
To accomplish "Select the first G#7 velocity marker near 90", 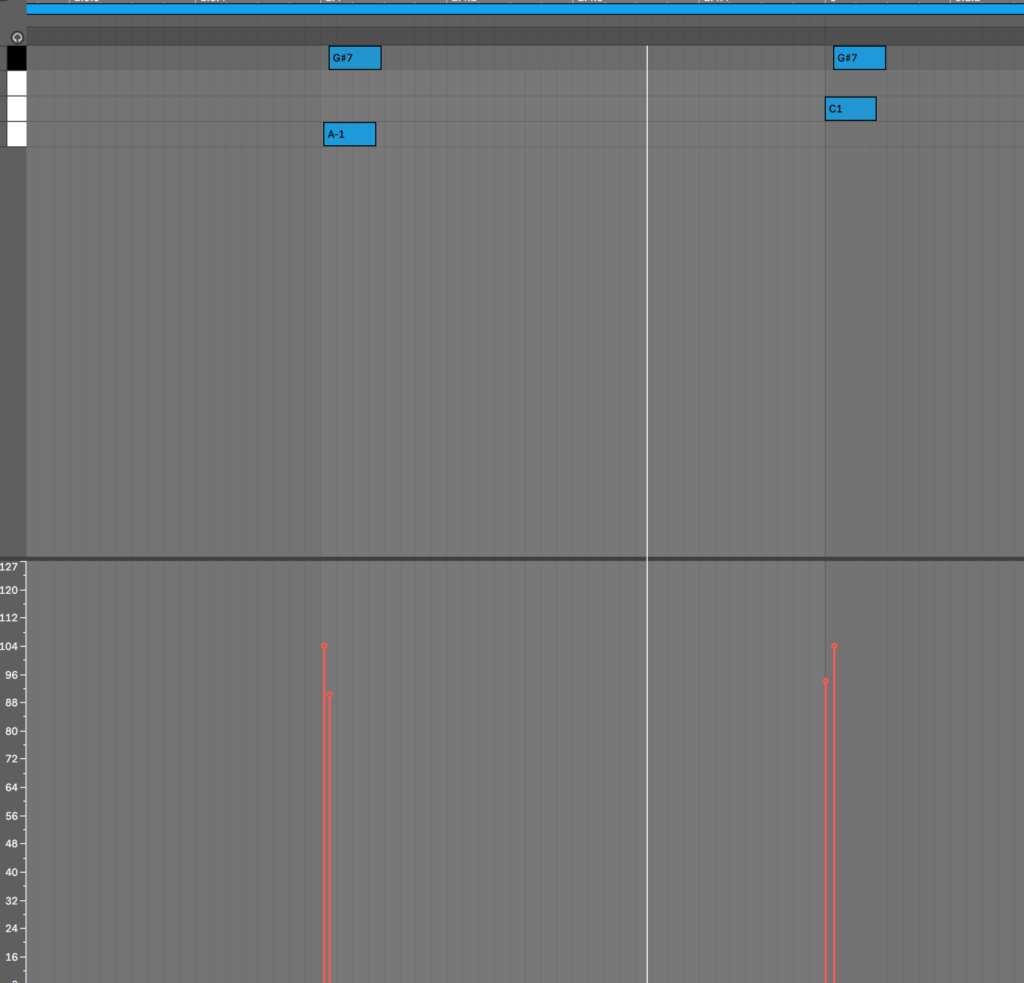I will [330, 695].
